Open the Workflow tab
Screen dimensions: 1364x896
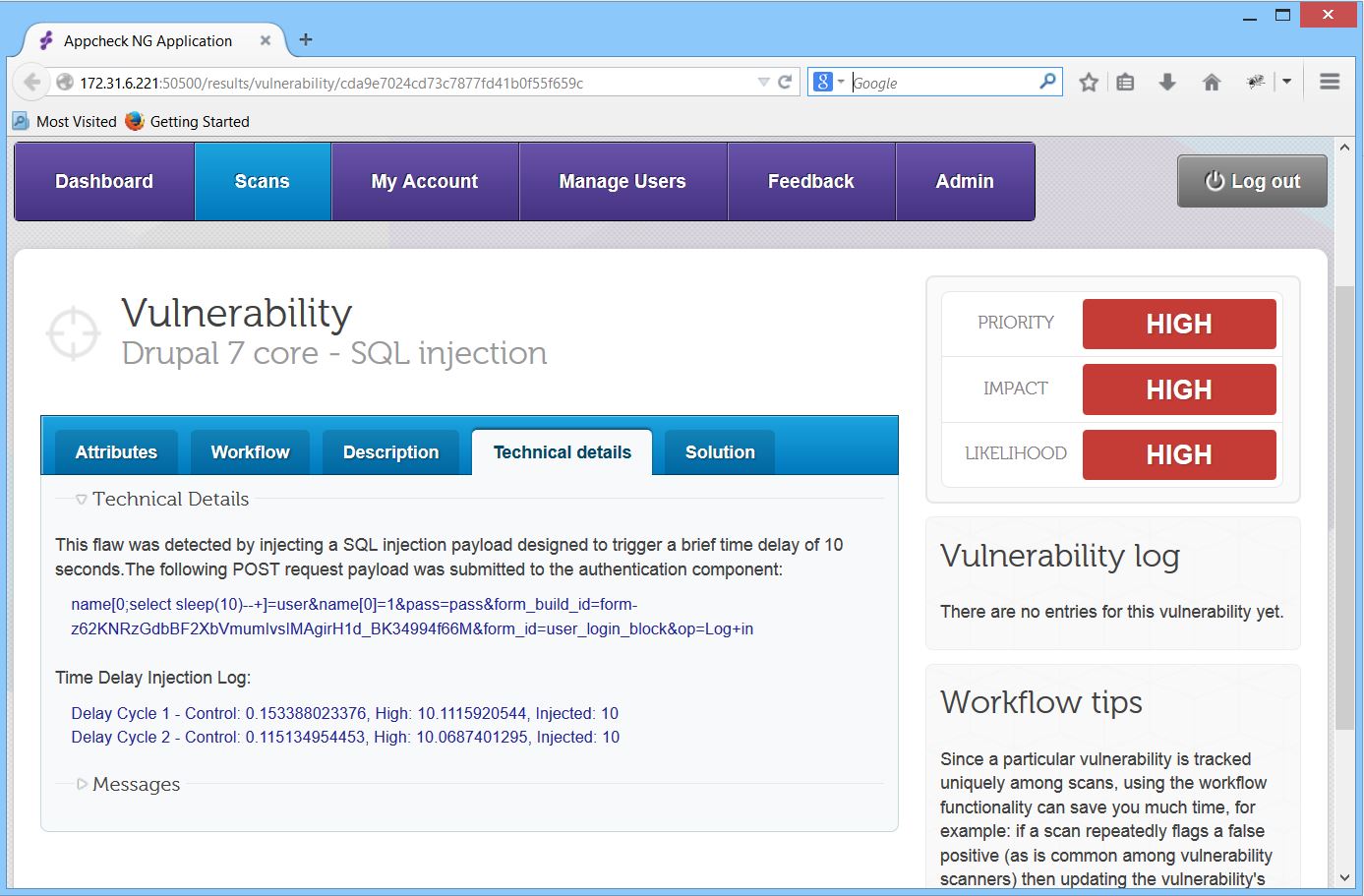click(250, 452)
